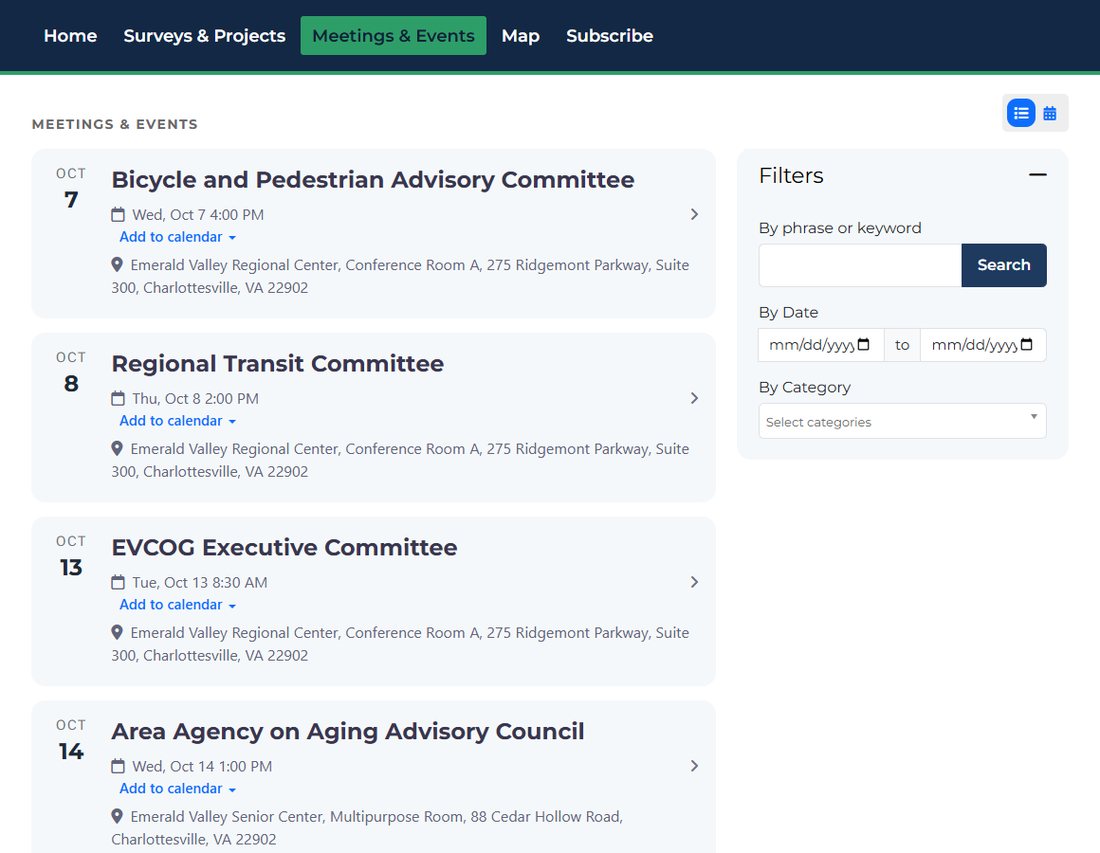Click the Oct 8 date badge
Image resolution: width=1100 pixels, height=853 pixels.
point(71,373)
